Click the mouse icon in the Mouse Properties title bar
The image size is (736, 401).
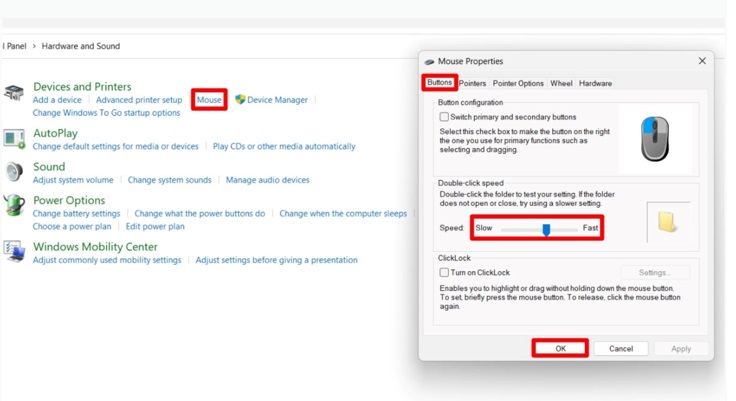point(429,62)
